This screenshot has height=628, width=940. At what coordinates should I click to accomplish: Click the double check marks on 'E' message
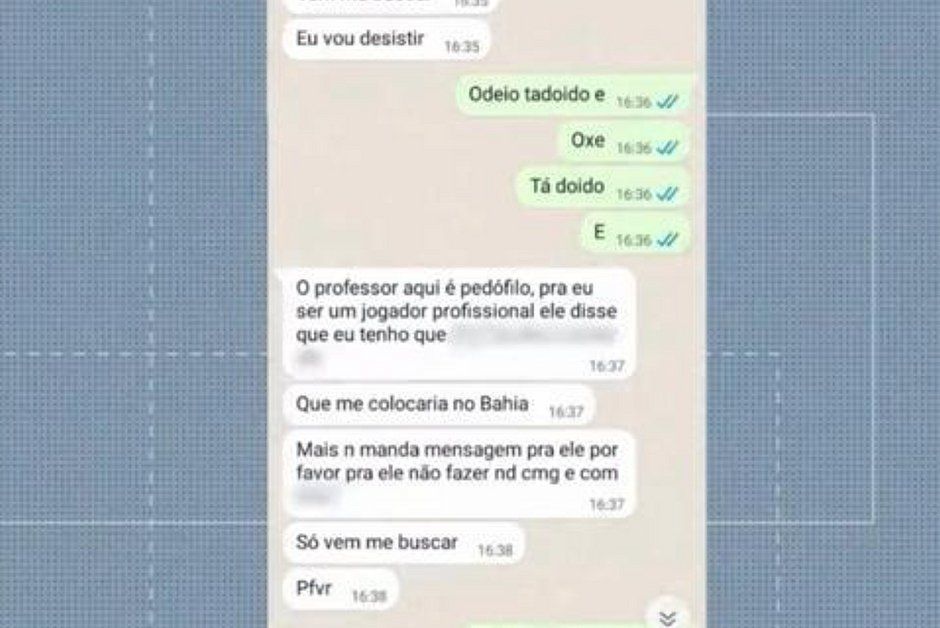coord(667,240)
